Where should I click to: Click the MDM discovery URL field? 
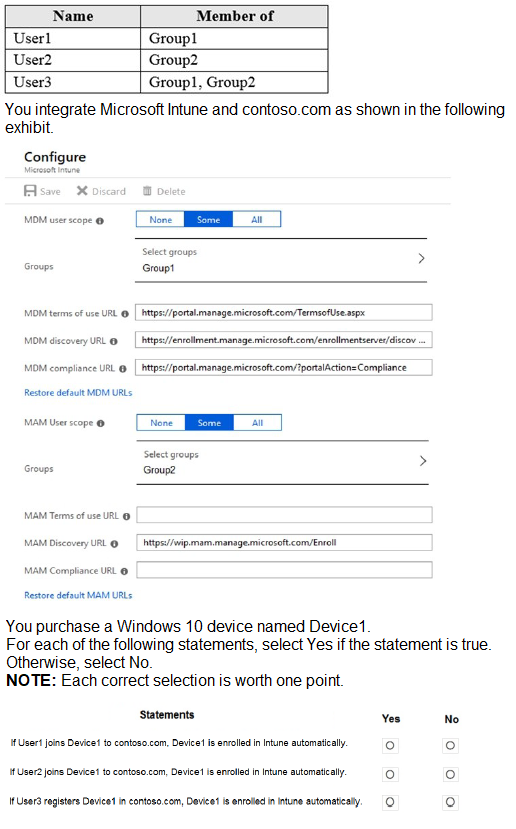[284, 340]
